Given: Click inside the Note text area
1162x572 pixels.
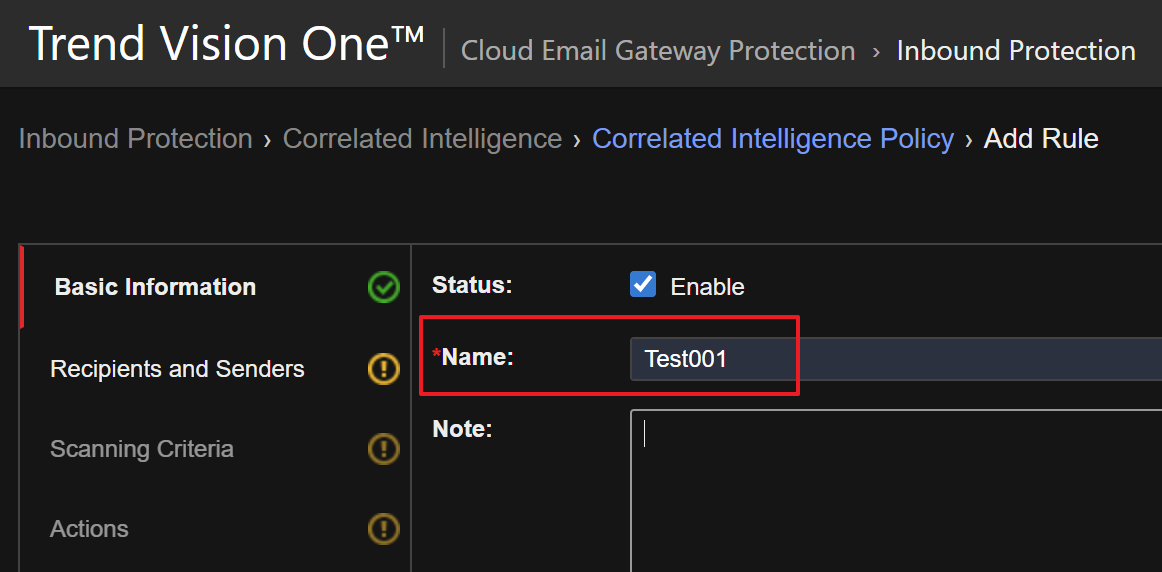Looking at the screenshot, I should (x=895, y=490).
